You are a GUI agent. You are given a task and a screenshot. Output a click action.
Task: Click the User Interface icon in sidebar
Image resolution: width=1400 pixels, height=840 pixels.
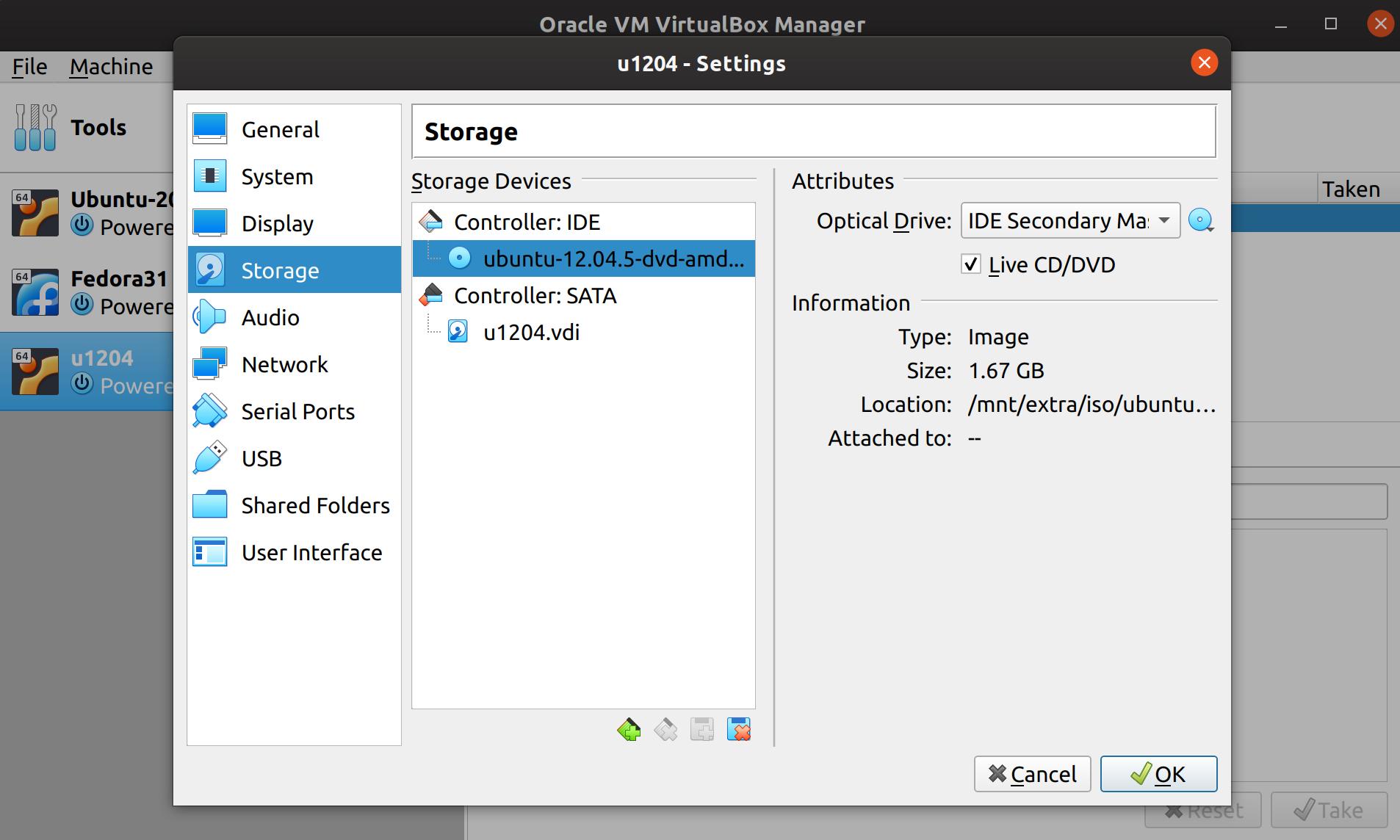(x=210, y=552)
